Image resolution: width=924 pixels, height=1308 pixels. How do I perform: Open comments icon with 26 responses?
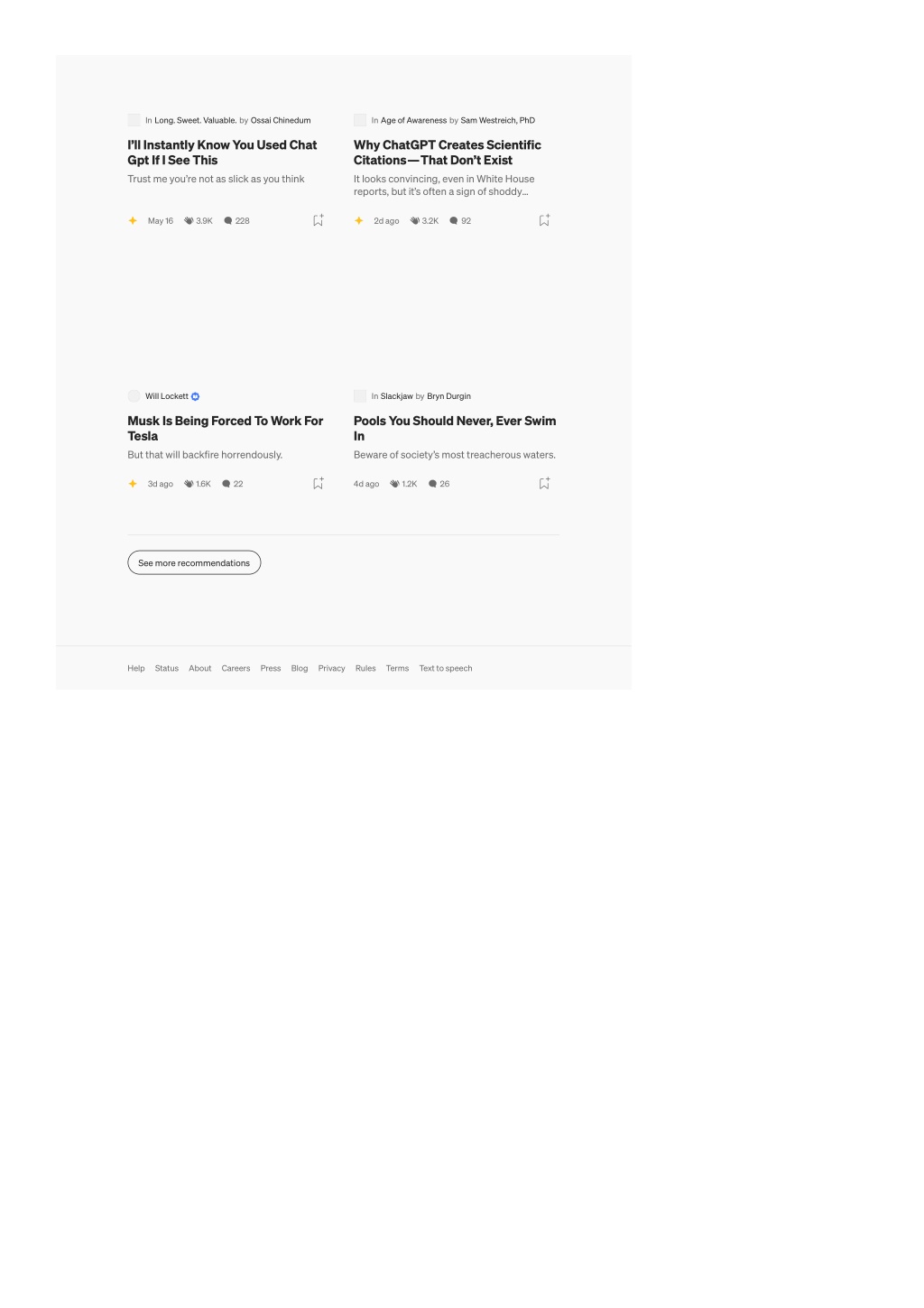point(432,484)
